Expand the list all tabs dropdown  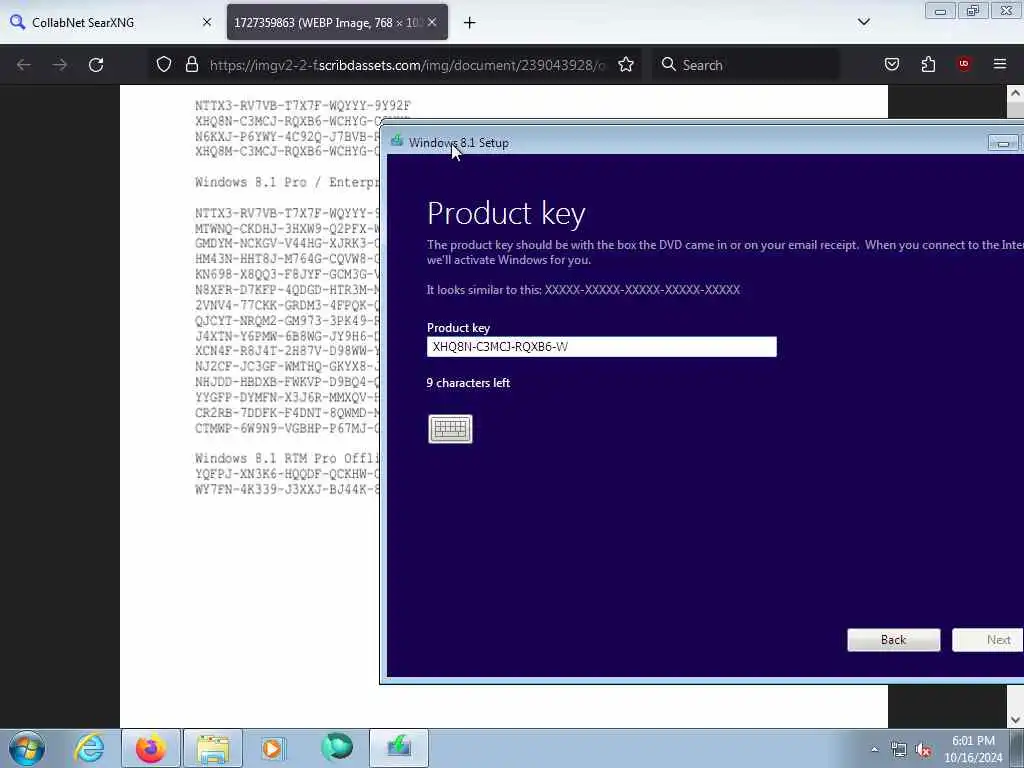pos(863,22)
